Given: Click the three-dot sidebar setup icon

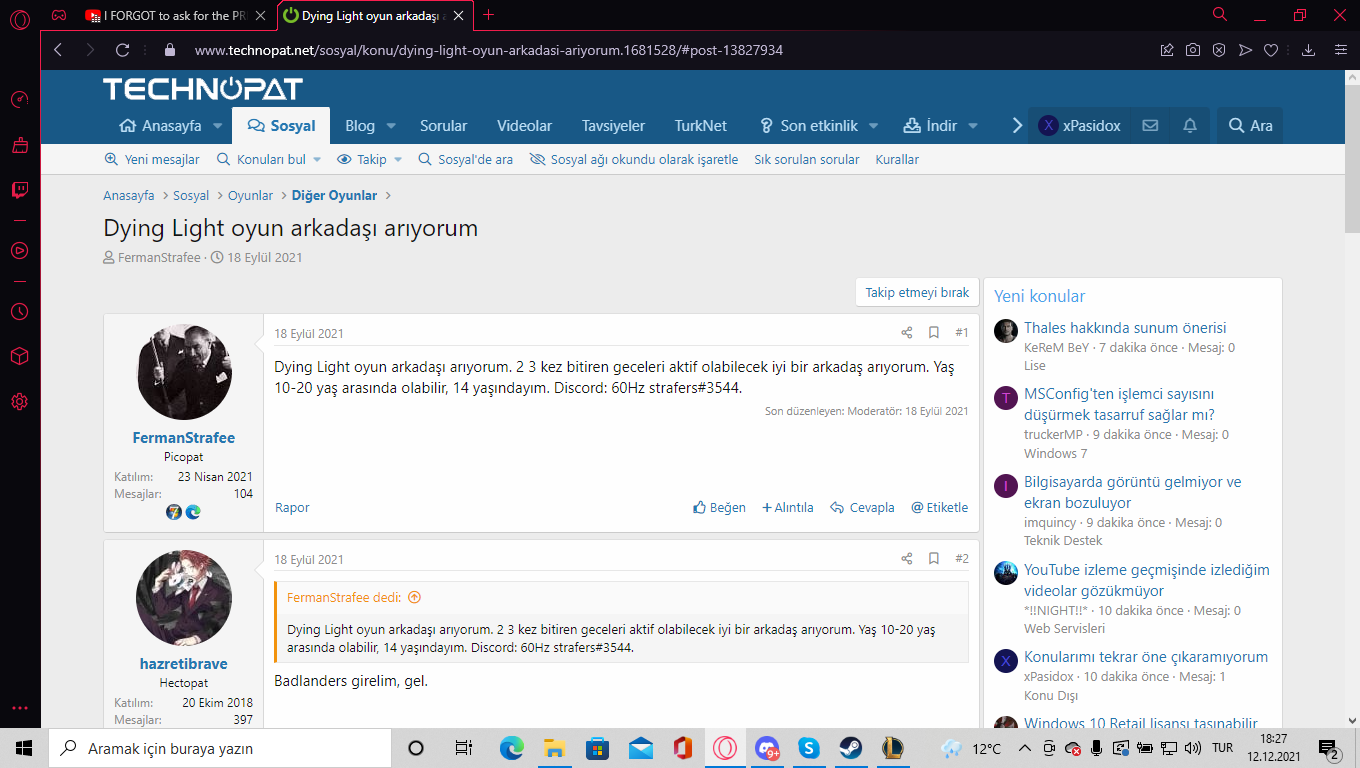Looking at the screenshot, I should click(x=20, y=708).
